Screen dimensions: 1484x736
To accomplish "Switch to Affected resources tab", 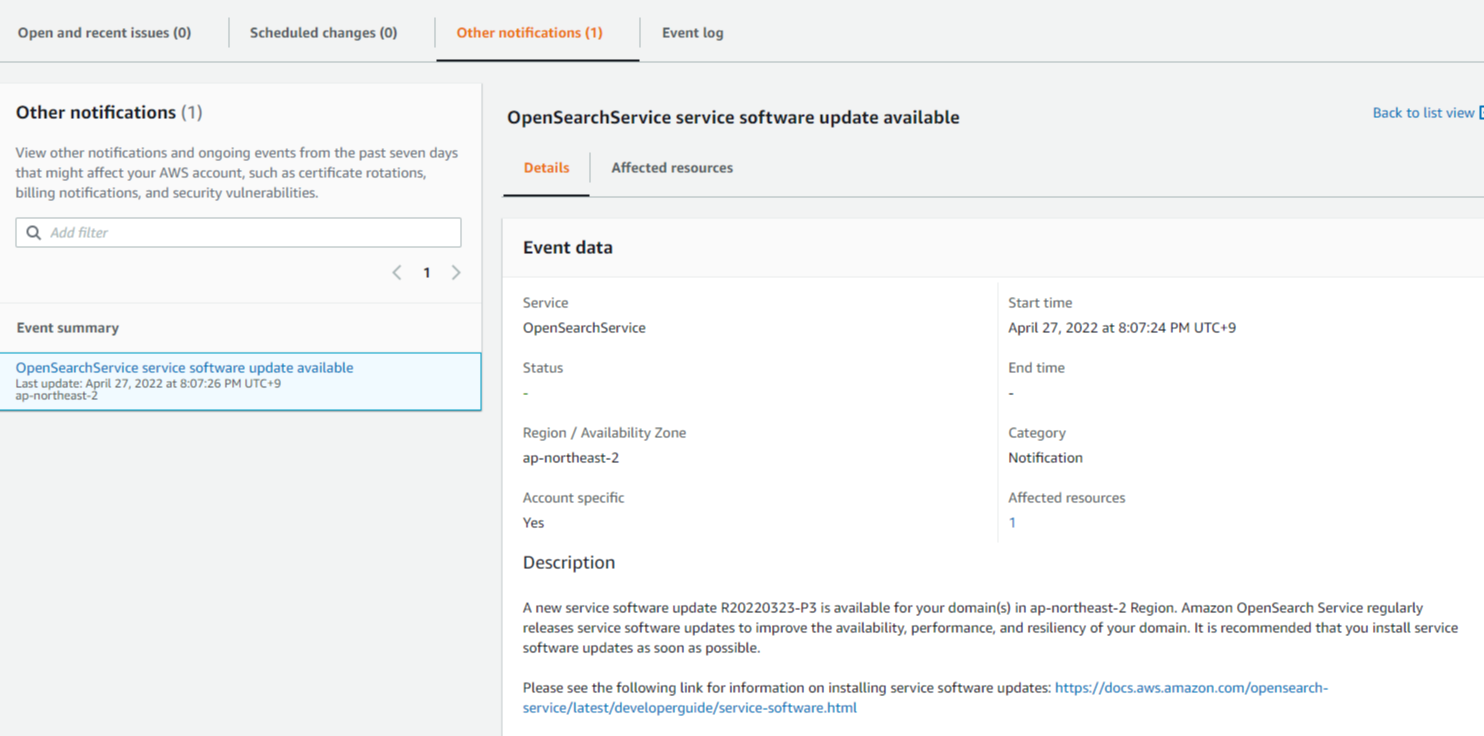I will (x=672, y=168).
